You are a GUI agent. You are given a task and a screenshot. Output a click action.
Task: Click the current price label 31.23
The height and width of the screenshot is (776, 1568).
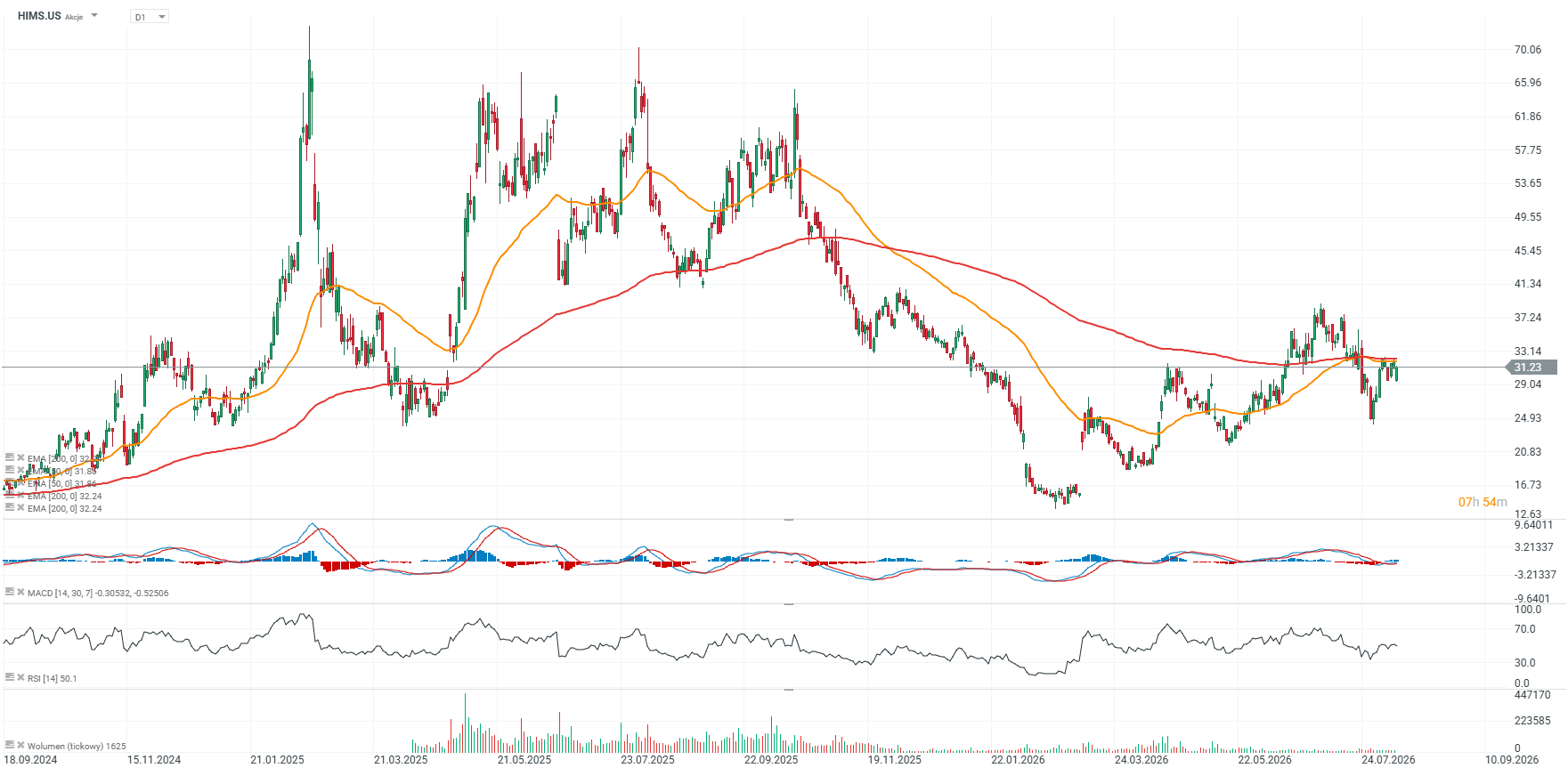point(1531,368)
